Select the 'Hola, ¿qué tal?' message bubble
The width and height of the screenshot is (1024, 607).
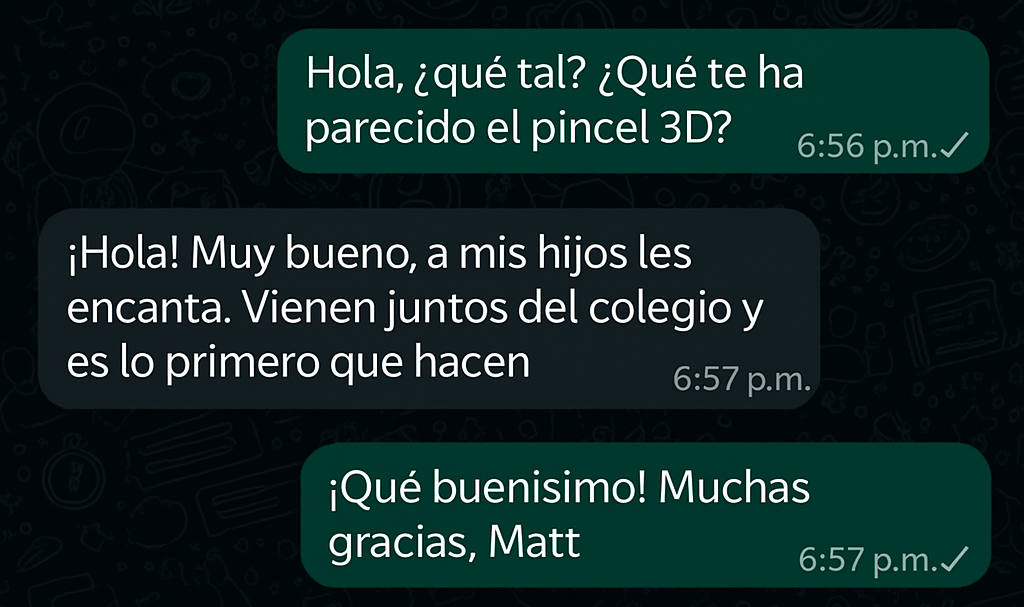pos(633,101)
